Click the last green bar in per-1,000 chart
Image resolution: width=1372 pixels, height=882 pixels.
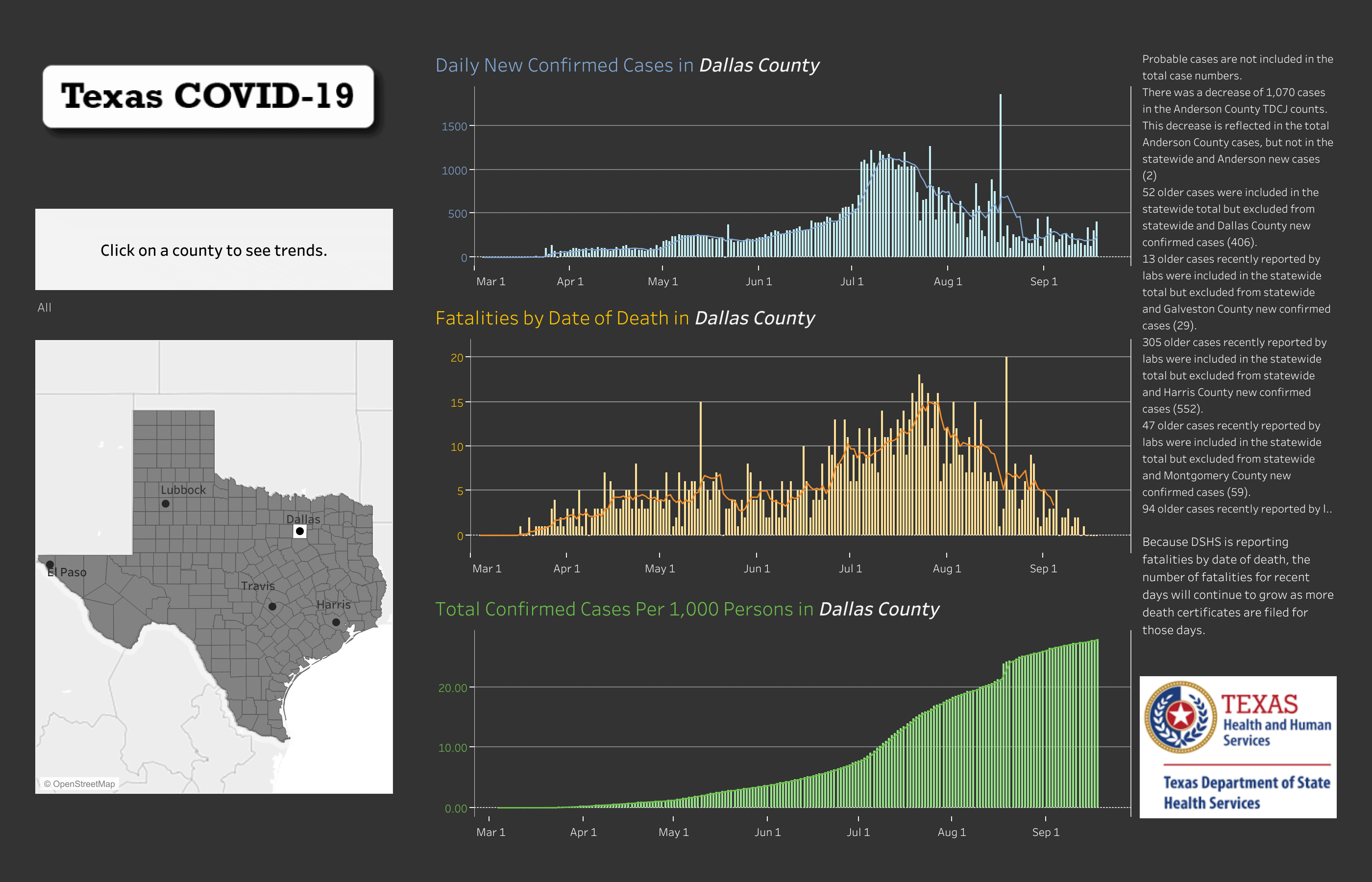(1097, 723)
